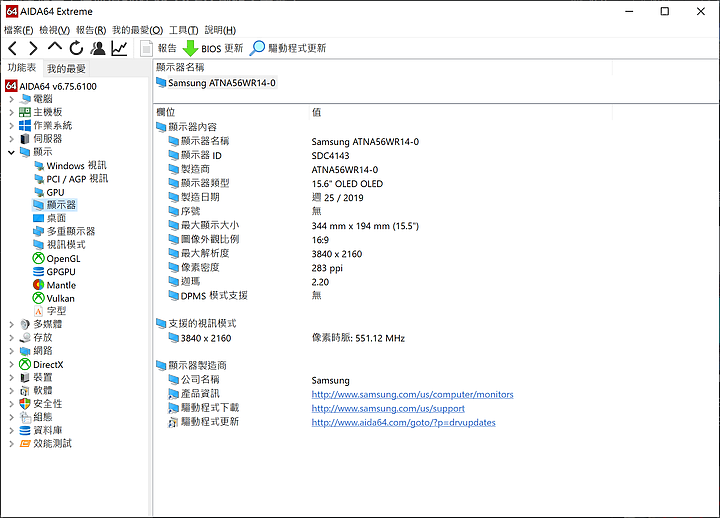720x518 pixels.
Task: Click the 作業系統 Windows logo icon
Action: [x=25, y=125]
